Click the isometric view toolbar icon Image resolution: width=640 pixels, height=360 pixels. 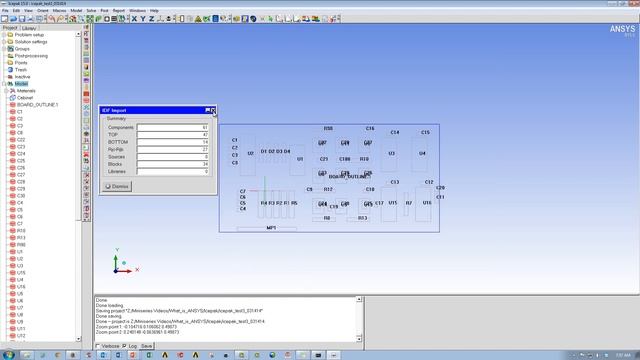(x=160, y=19)
